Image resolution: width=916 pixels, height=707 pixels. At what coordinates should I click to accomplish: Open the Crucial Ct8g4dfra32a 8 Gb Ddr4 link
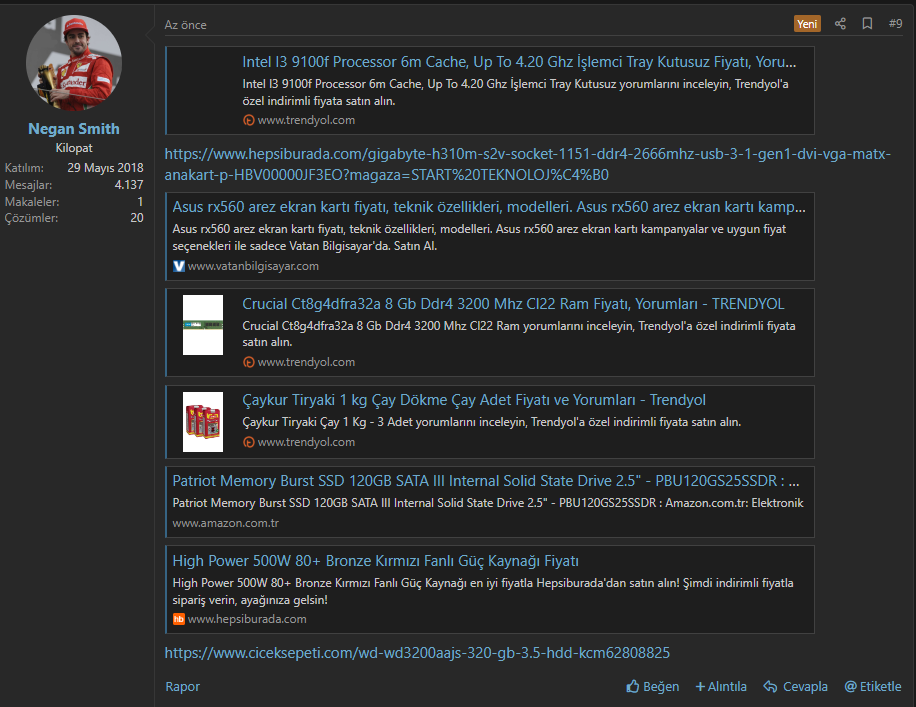(513, 304)
